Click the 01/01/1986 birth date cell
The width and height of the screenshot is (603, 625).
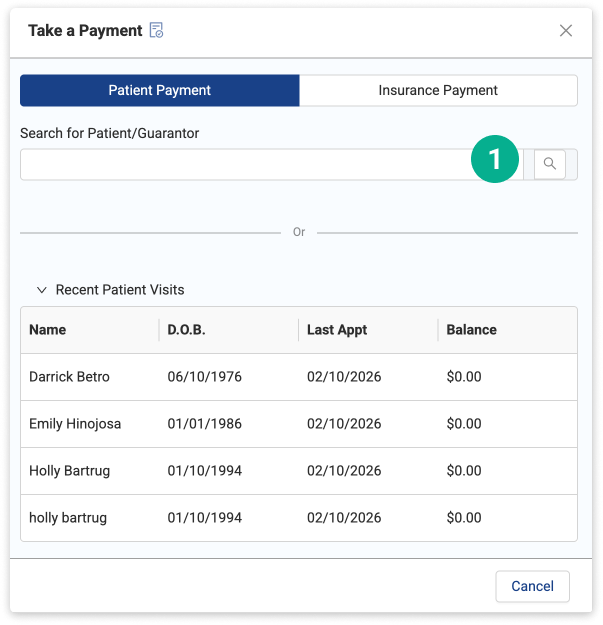(204, 424)
